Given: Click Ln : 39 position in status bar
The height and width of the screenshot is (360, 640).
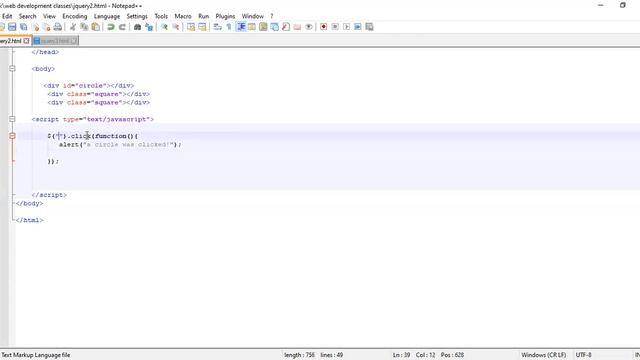Looking at the screenshot, I should [401, 355].
